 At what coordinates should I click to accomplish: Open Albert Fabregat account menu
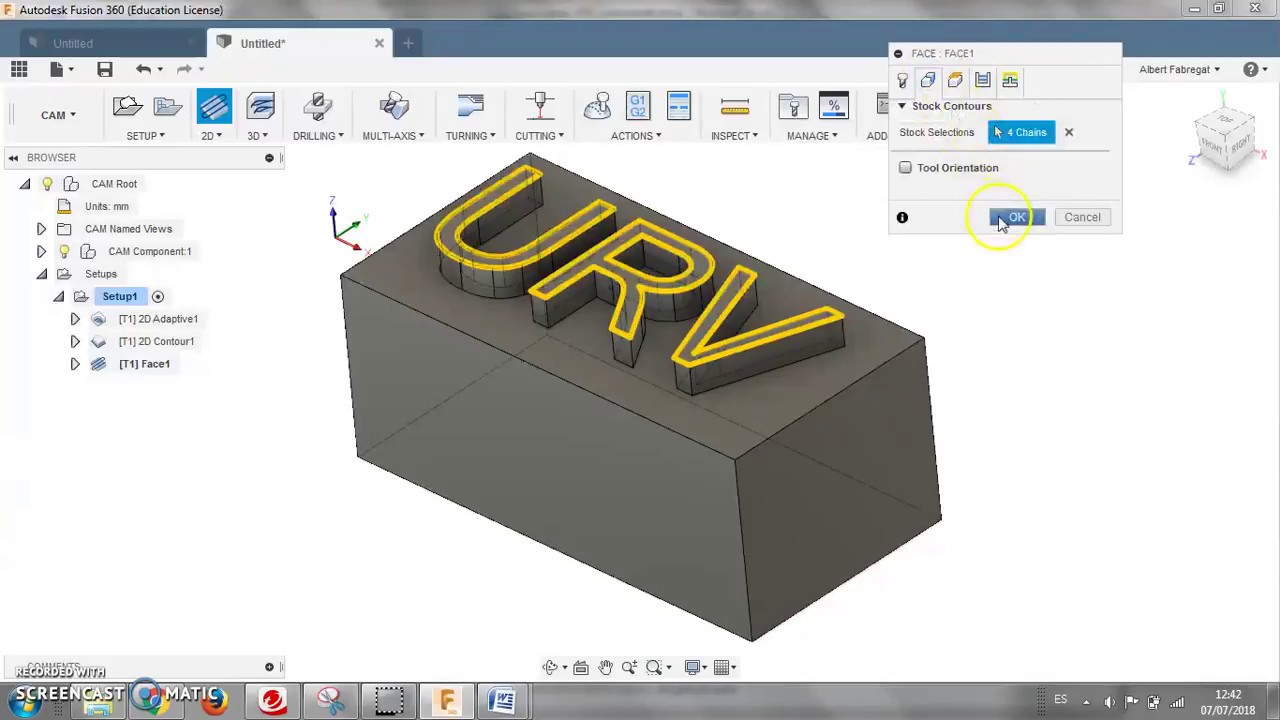pyautogui.click(x=1180, y=69)
